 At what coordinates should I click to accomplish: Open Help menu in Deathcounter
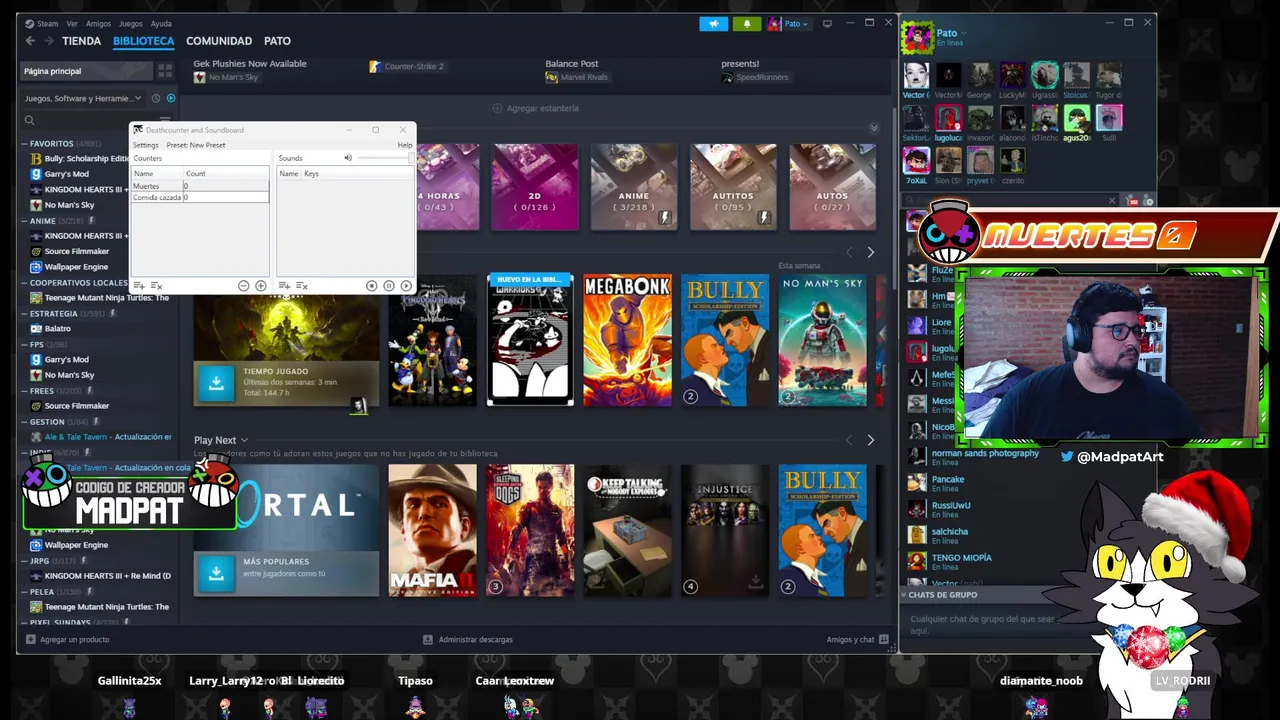click(404, 145)
